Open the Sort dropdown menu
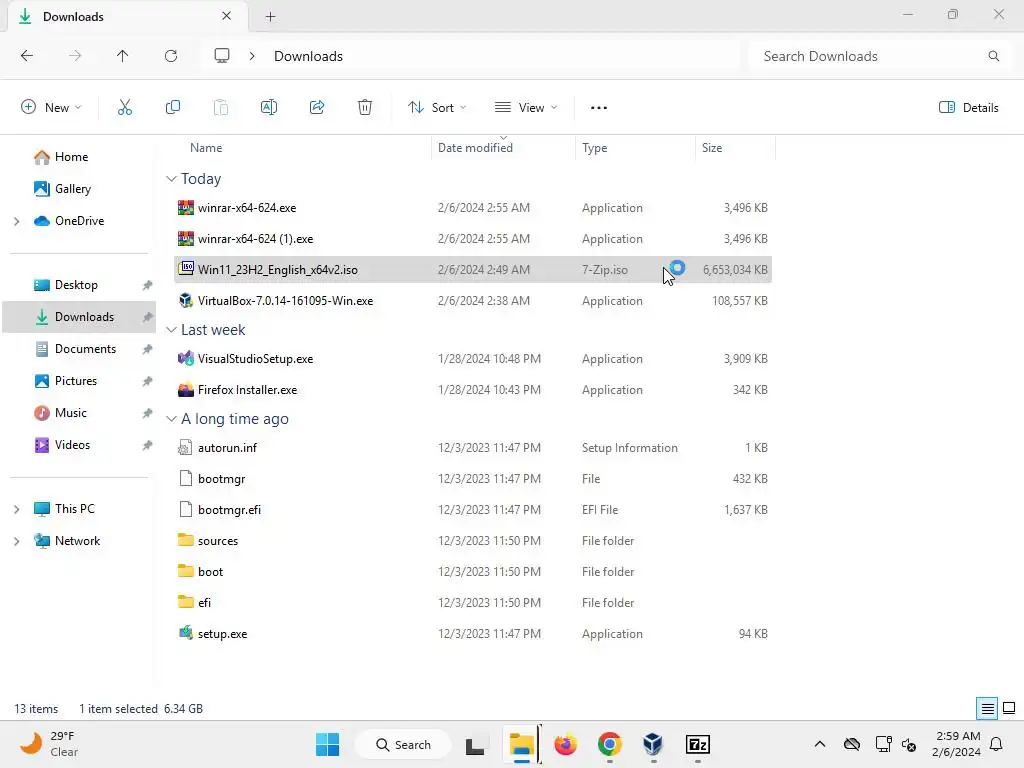The height and width of the screenshot is (768, 1024). tap(437, 108)
